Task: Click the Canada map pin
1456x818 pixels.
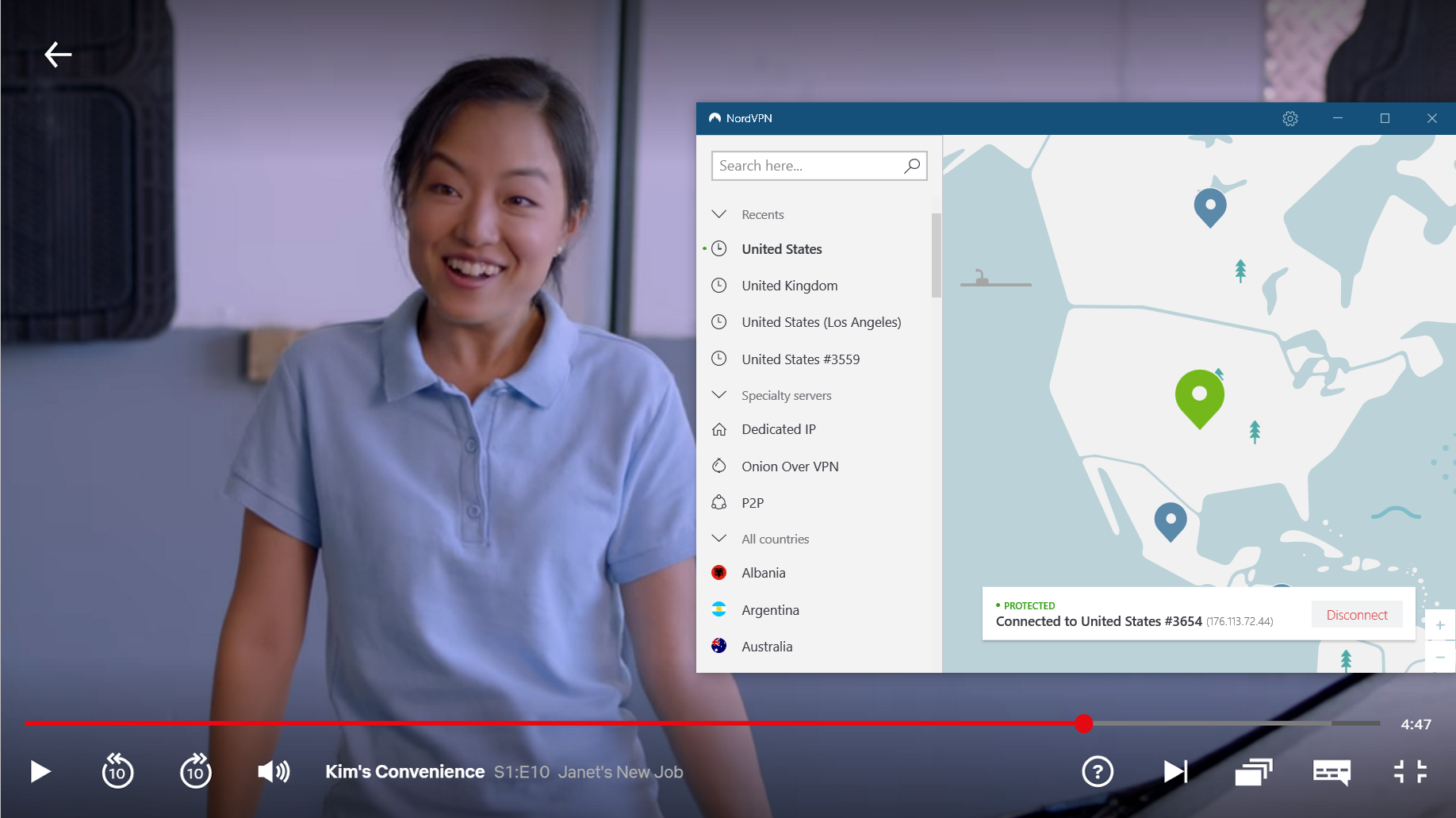Action: point(1210,207)
